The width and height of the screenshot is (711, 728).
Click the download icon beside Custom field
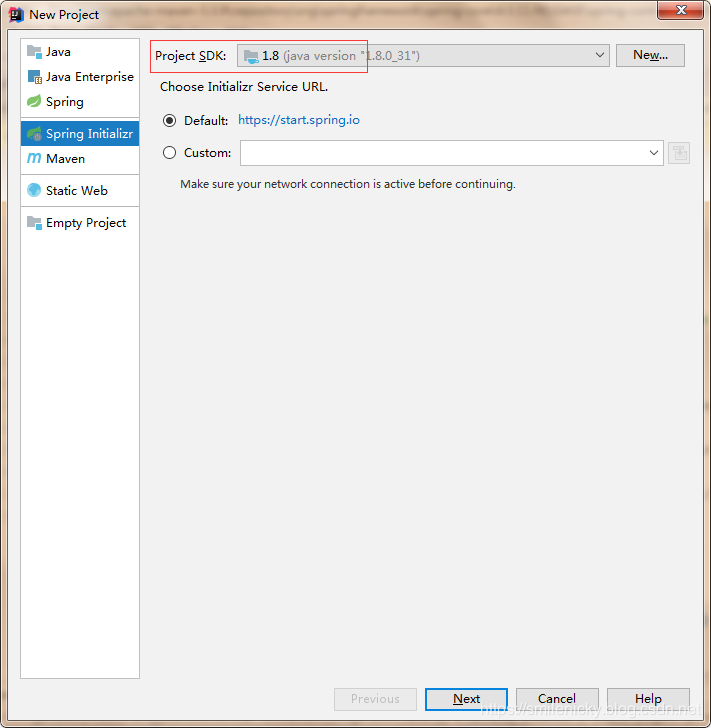click(679, 153)
